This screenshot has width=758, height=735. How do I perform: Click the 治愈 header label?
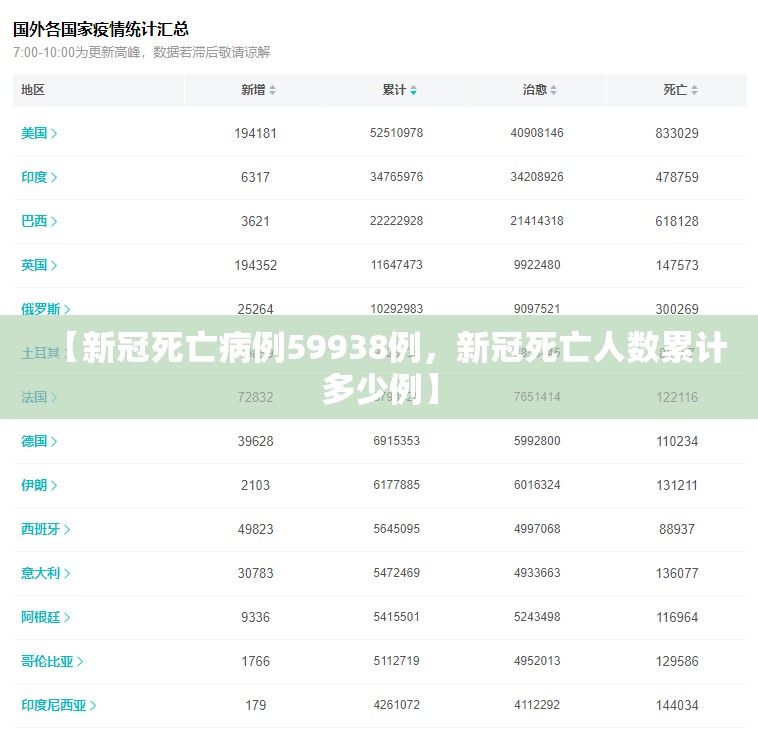535,90
